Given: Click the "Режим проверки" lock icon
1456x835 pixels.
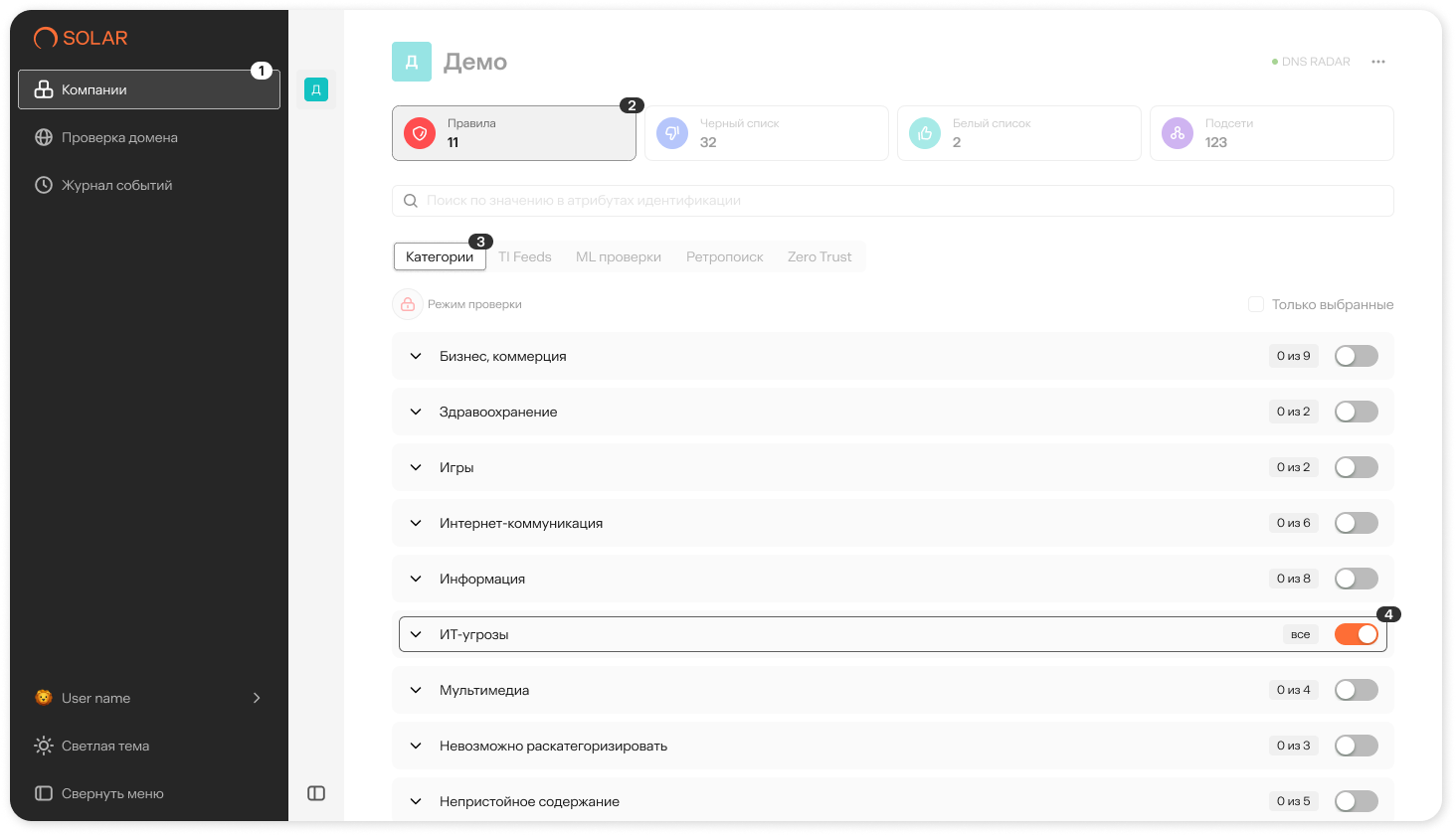Looking at the screenshot, I should coord(408,304).
